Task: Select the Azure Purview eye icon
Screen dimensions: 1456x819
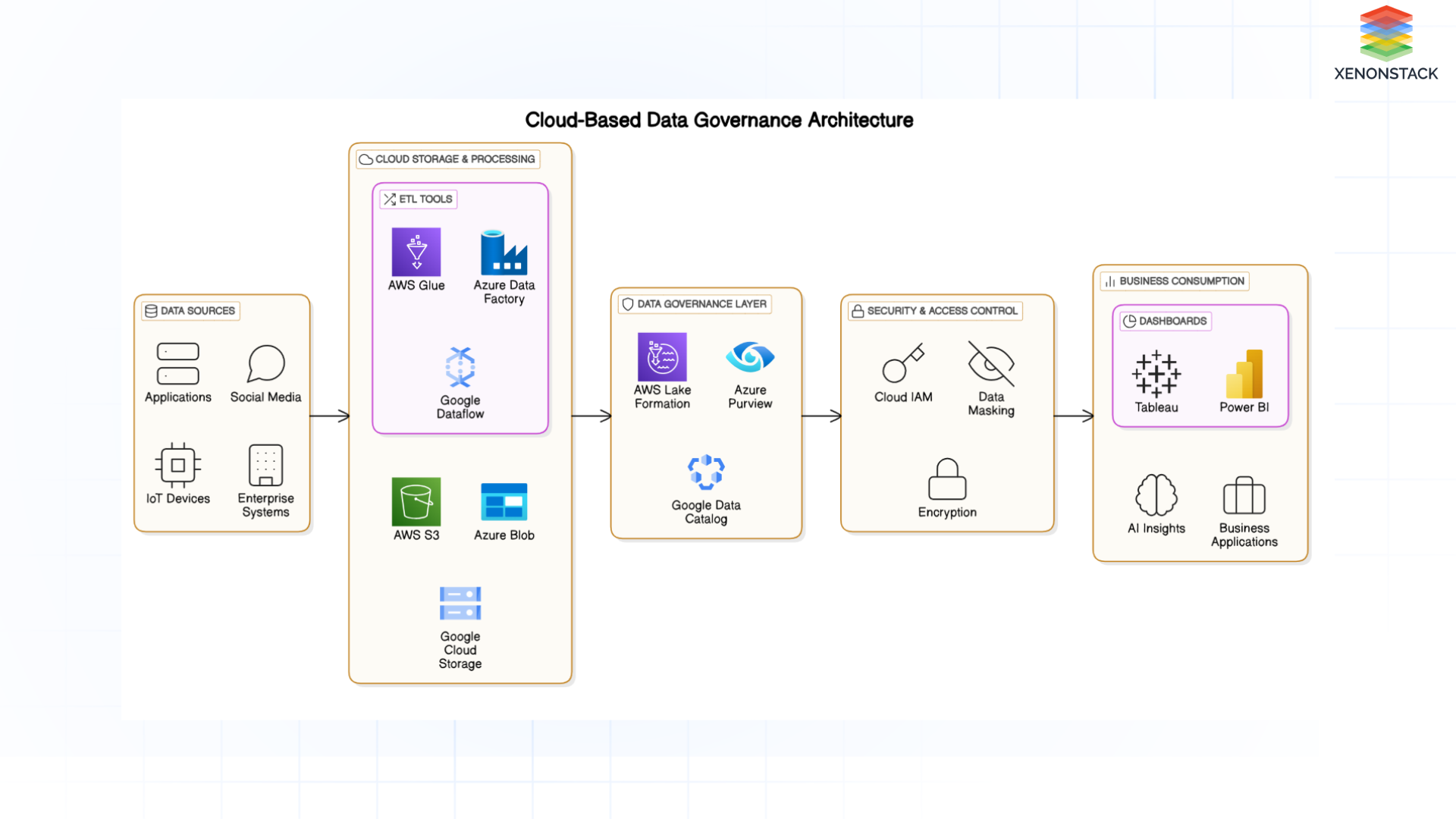Action: 750,356
